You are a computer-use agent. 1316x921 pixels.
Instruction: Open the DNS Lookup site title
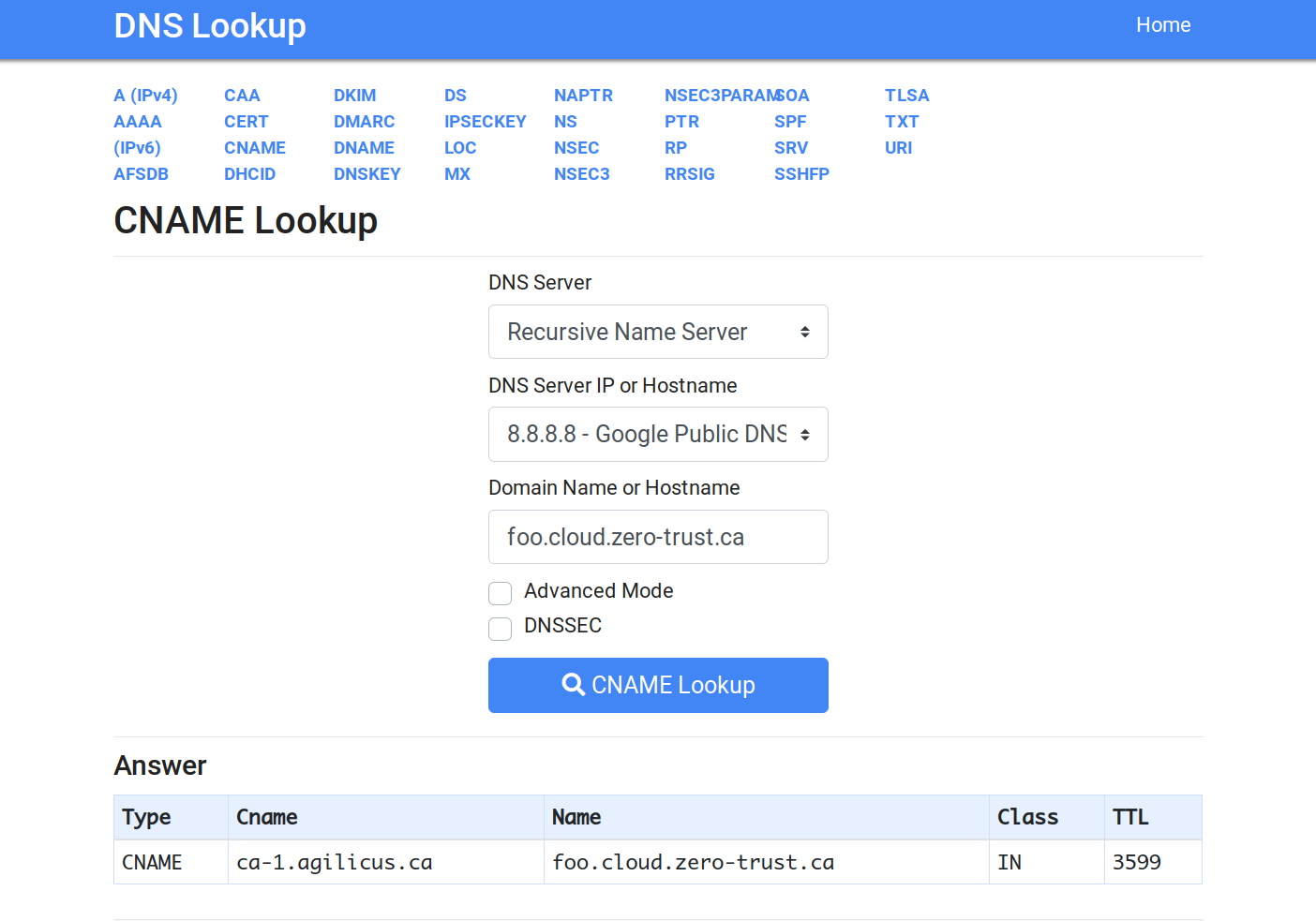click(x=210, y=26)
